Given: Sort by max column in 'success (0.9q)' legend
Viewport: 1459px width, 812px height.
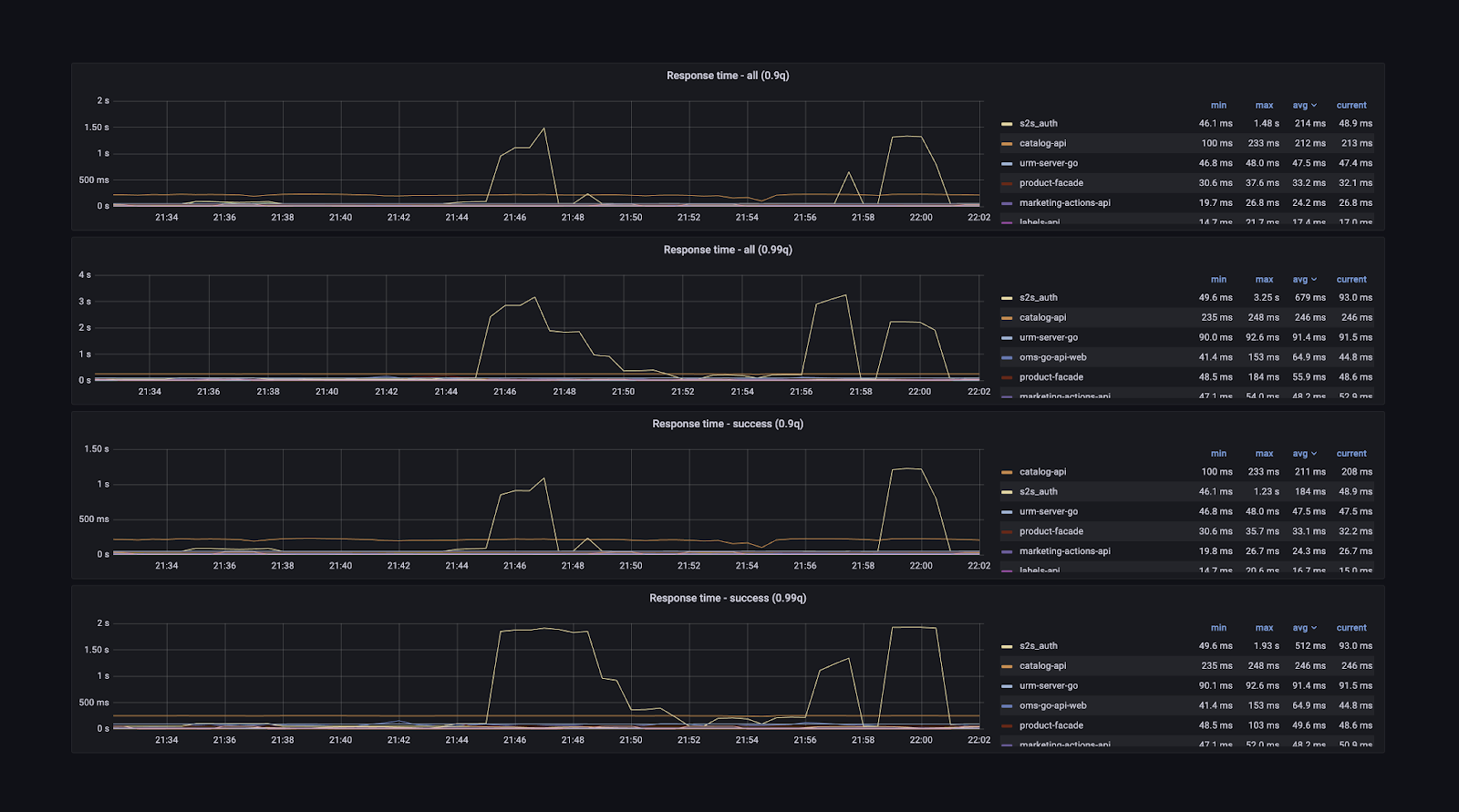Looking at the screenshot, I should 1264,454.
